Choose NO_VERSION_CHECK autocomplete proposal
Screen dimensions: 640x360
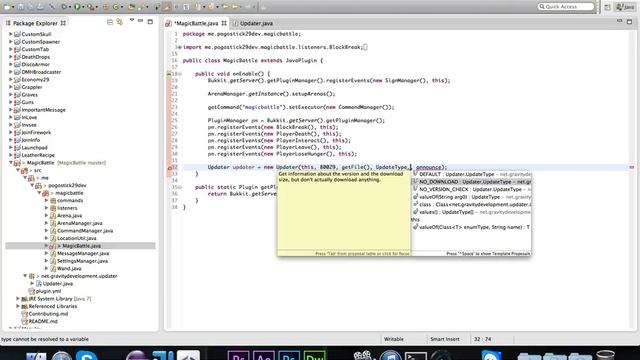(472, 189)
